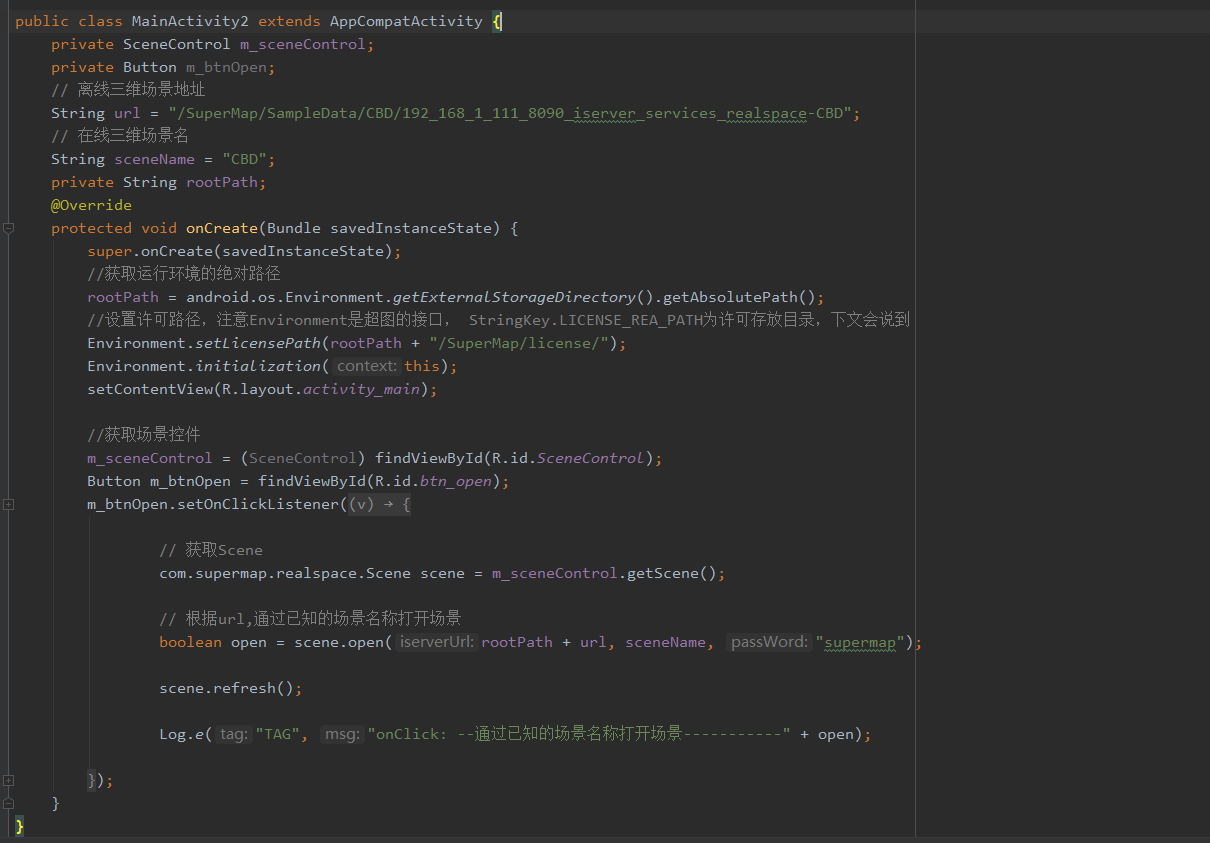This screenshot has width=1210, height=843.
Task: Click the fold end marker beside '});'
Action: click(8, 780)
